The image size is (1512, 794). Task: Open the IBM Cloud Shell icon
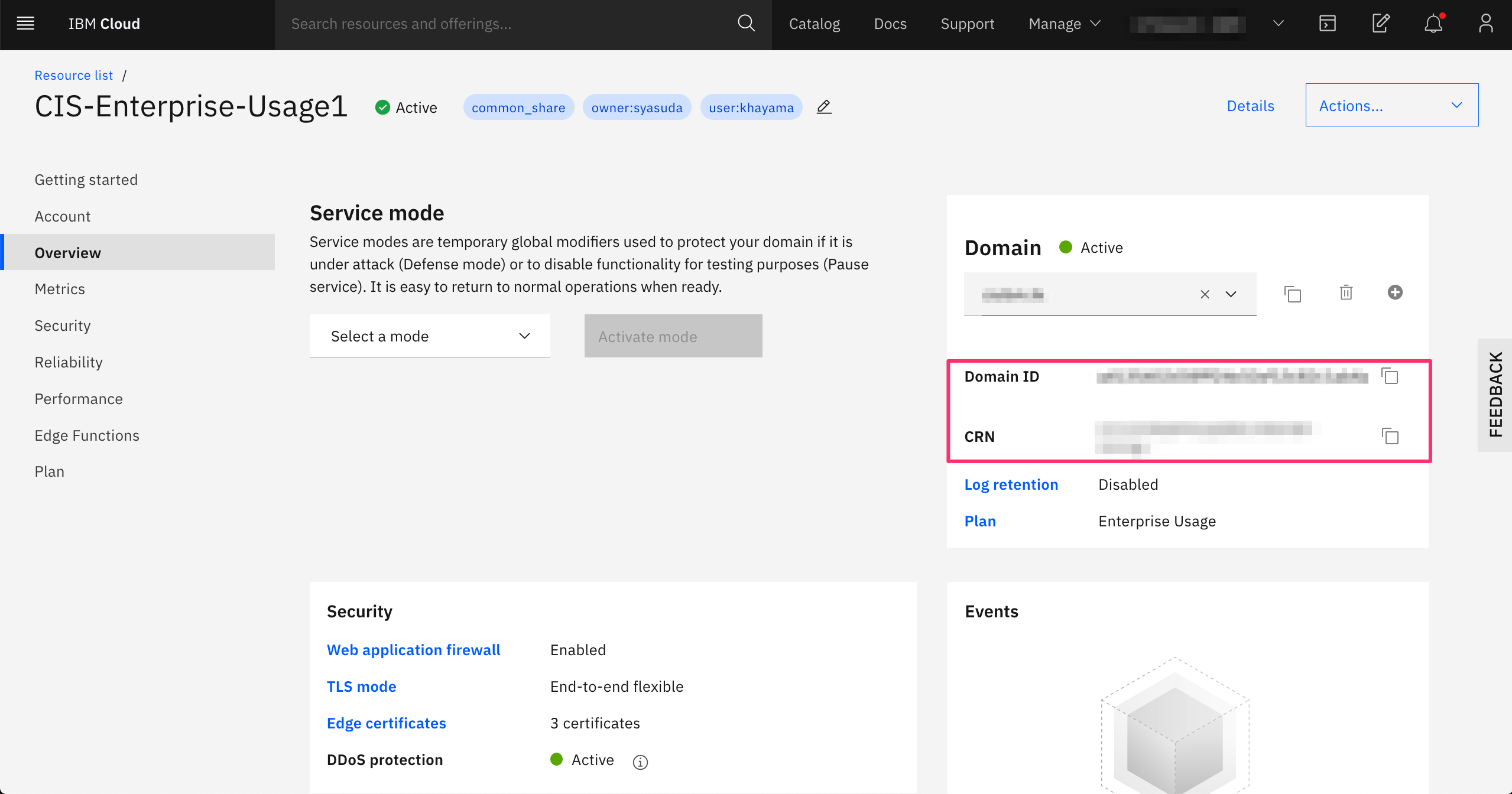1328,24
